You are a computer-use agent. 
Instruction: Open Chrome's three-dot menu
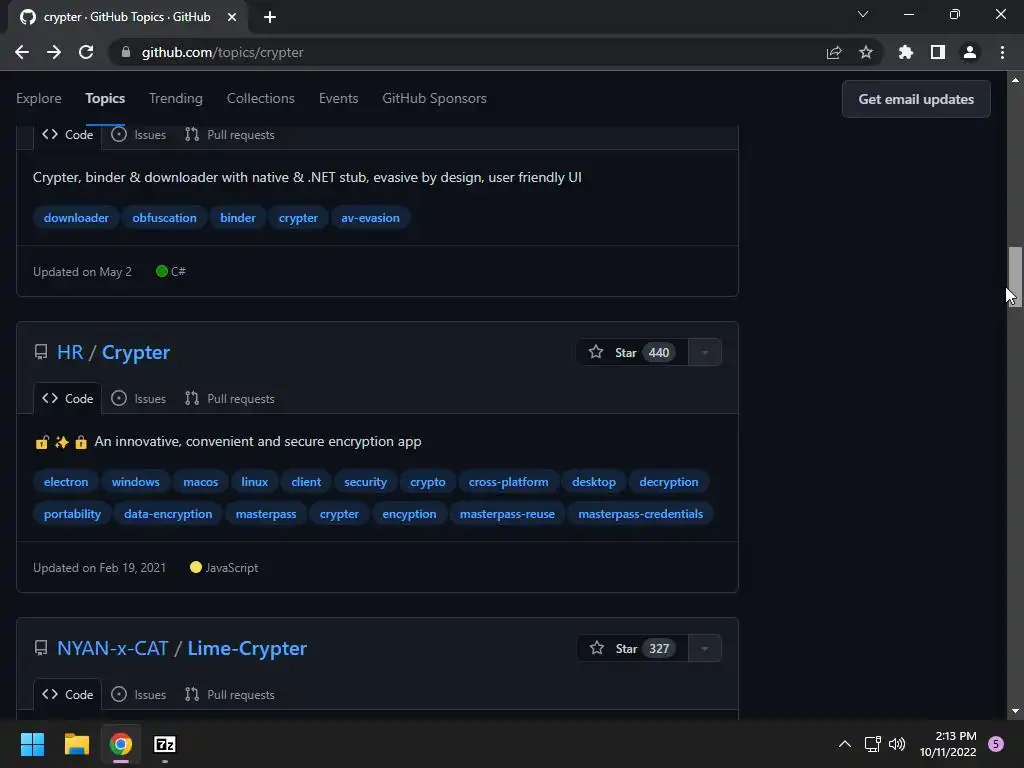(x=1002, y=52)
